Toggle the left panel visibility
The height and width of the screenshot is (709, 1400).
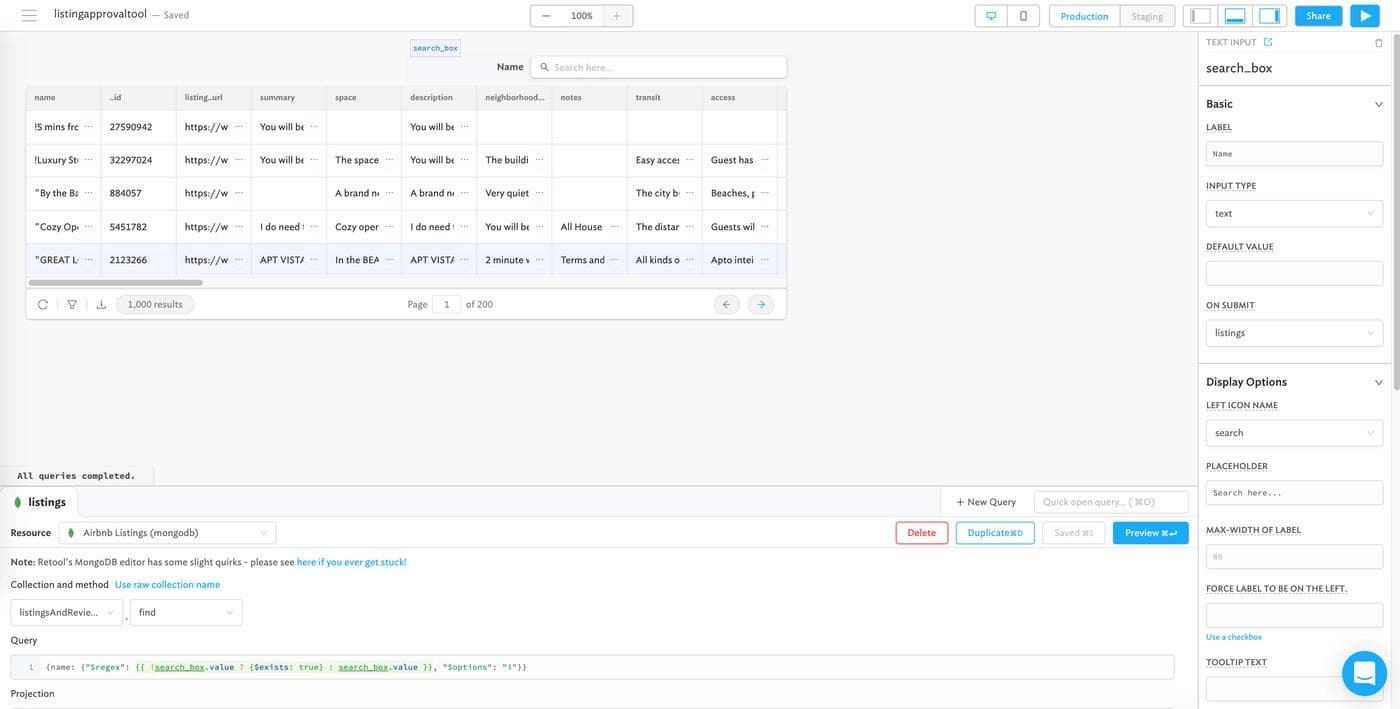(x=1201, y=16)
